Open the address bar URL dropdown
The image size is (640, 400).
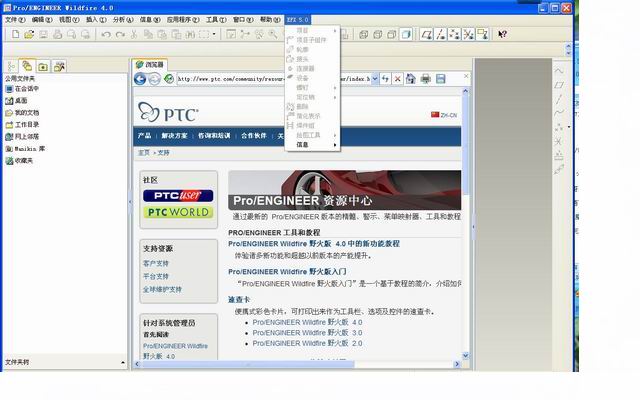tap(375, 79)
